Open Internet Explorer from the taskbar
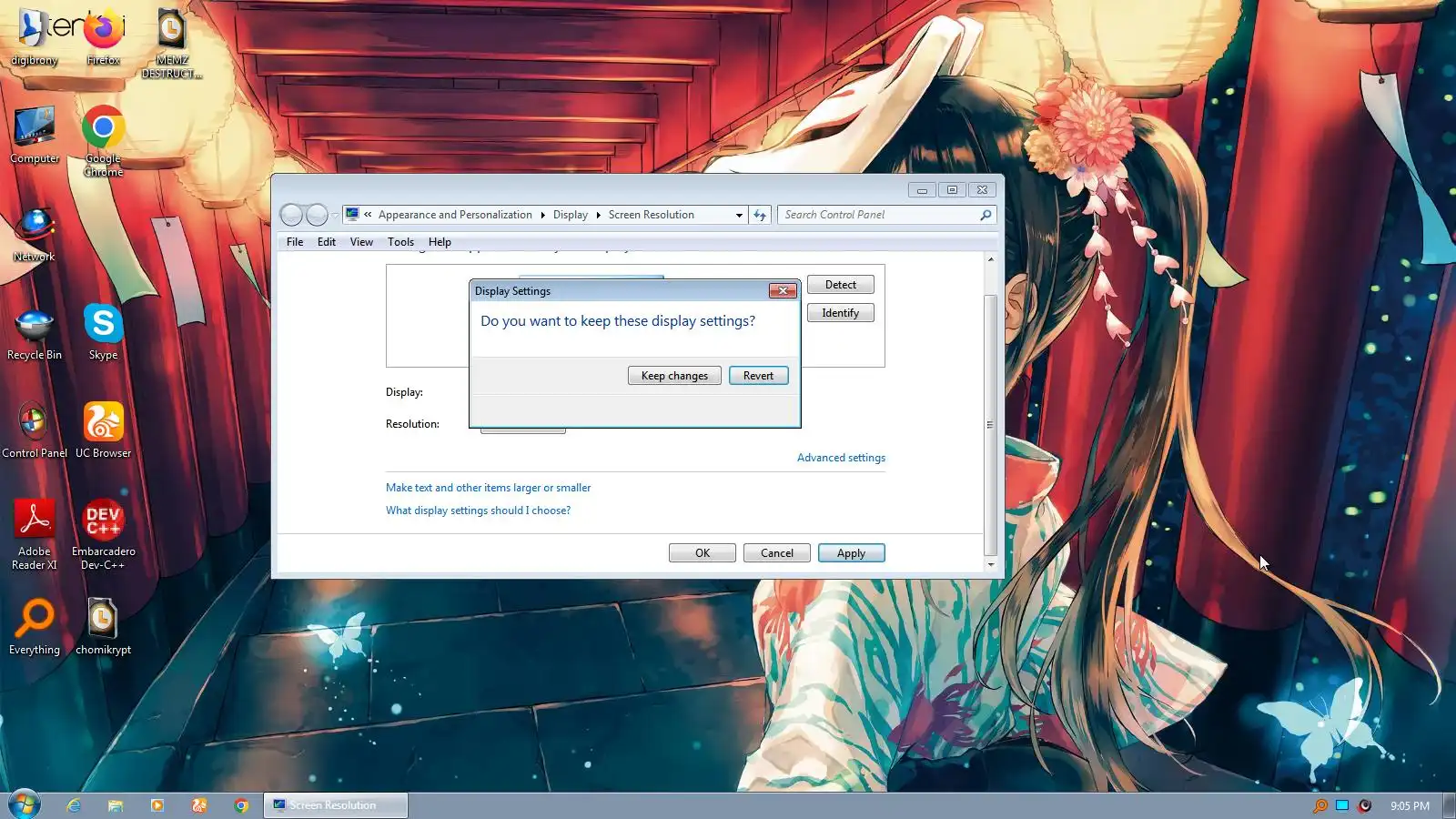This screenshot has width=1456, height=819. [74, 805]
